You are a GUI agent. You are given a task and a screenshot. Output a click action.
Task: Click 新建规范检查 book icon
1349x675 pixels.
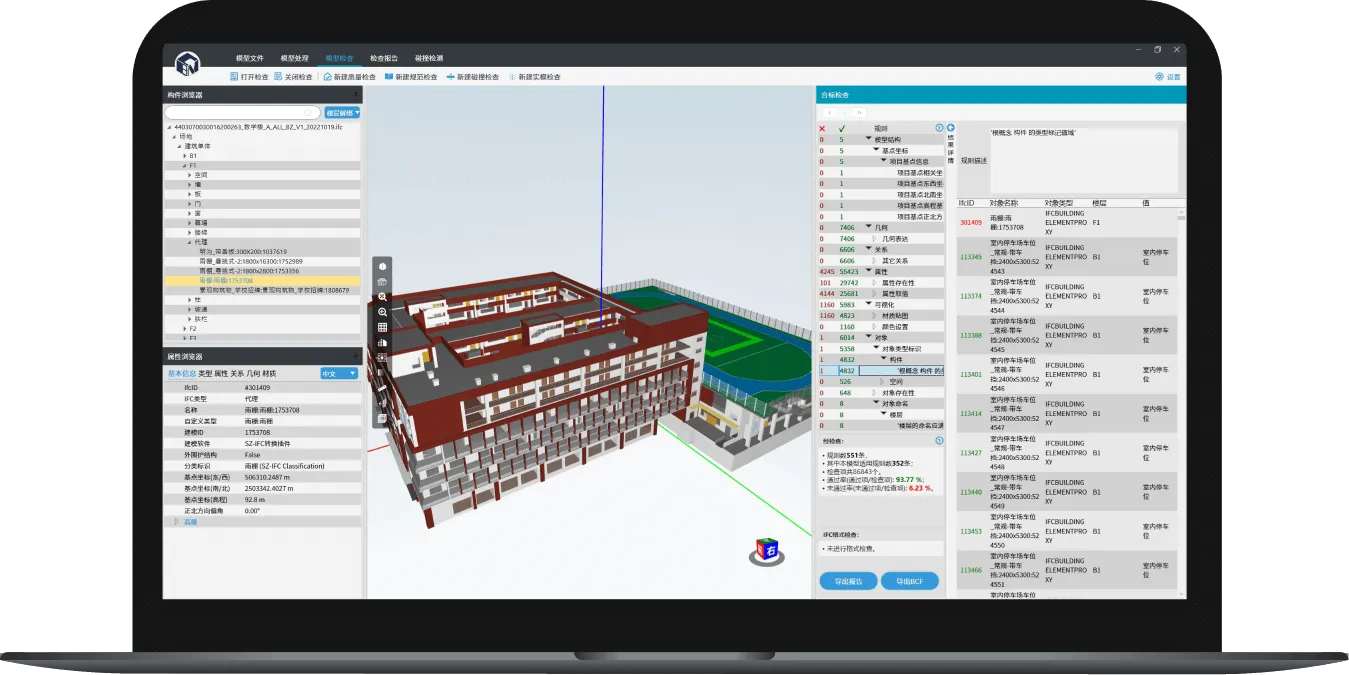[389, 77]
